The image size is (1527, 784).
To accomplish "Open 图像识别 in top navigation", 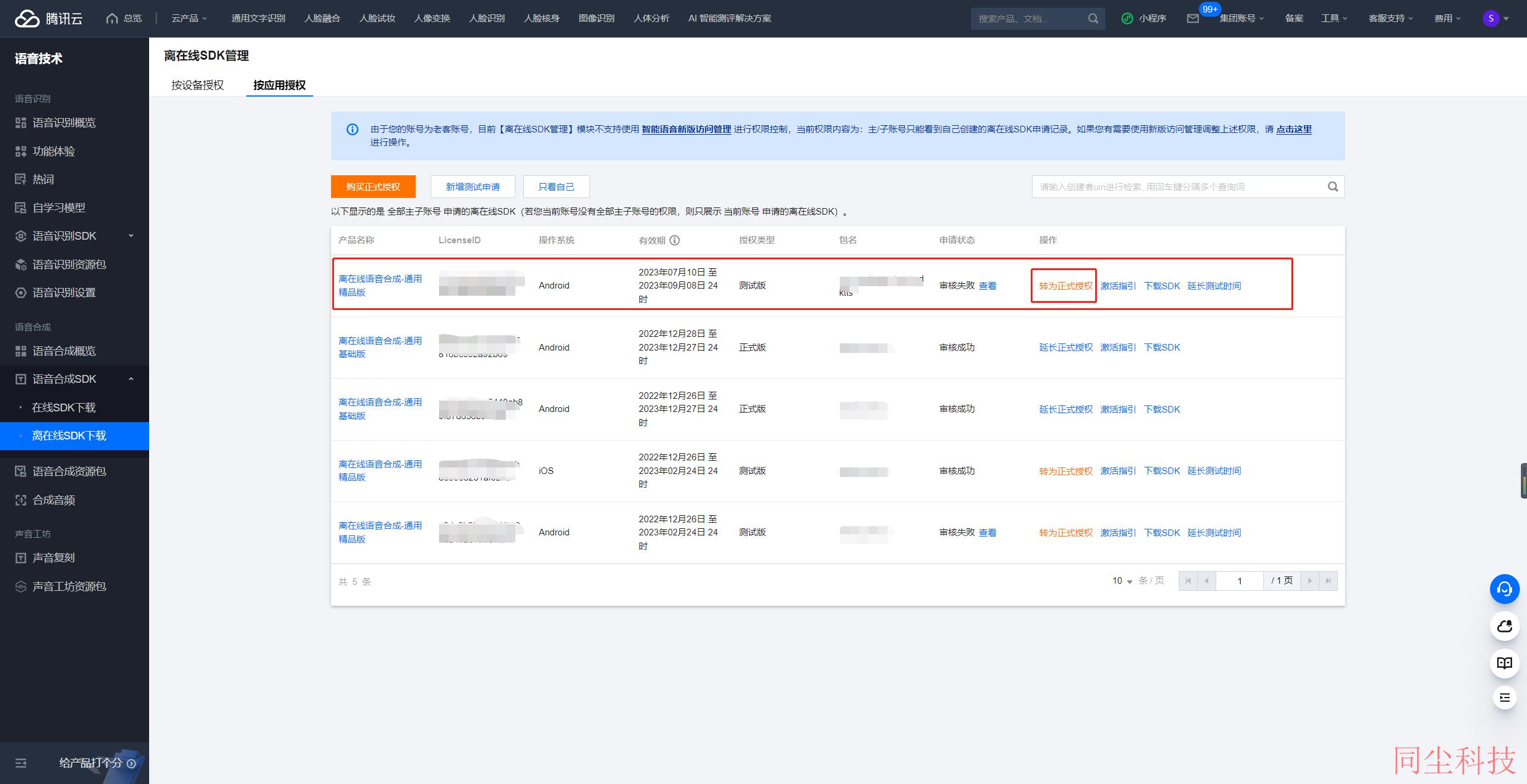I will 596,18.
